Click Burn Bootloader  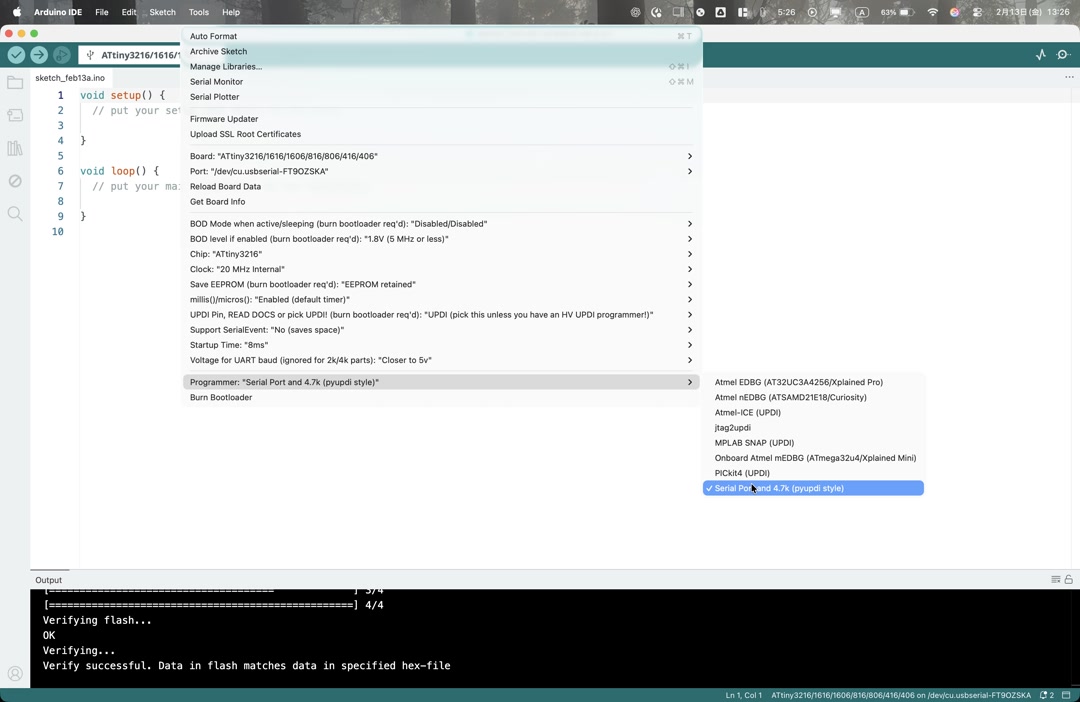(442, 397)
